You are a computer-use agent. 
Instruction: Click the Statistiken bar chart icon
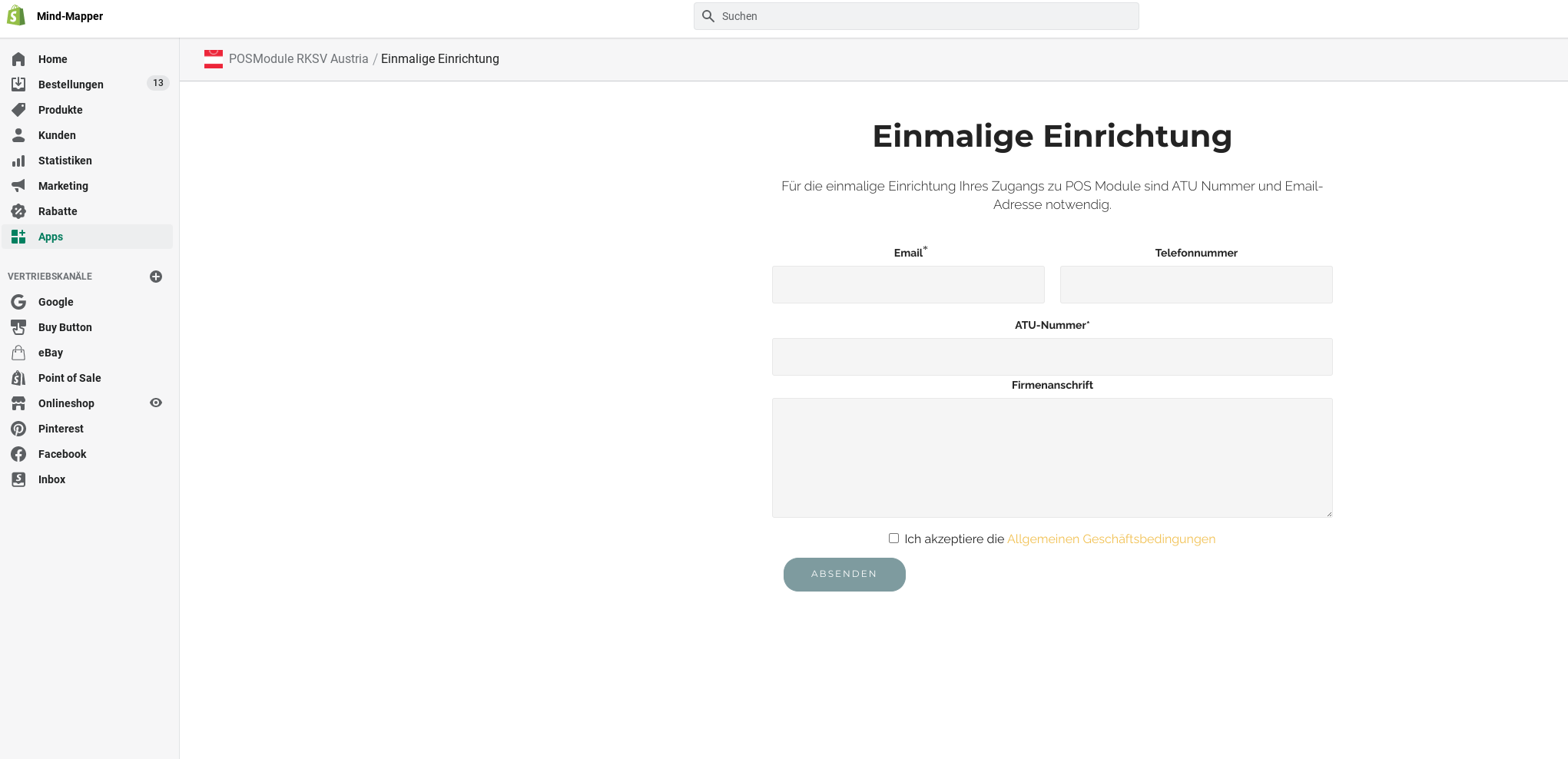18,161
